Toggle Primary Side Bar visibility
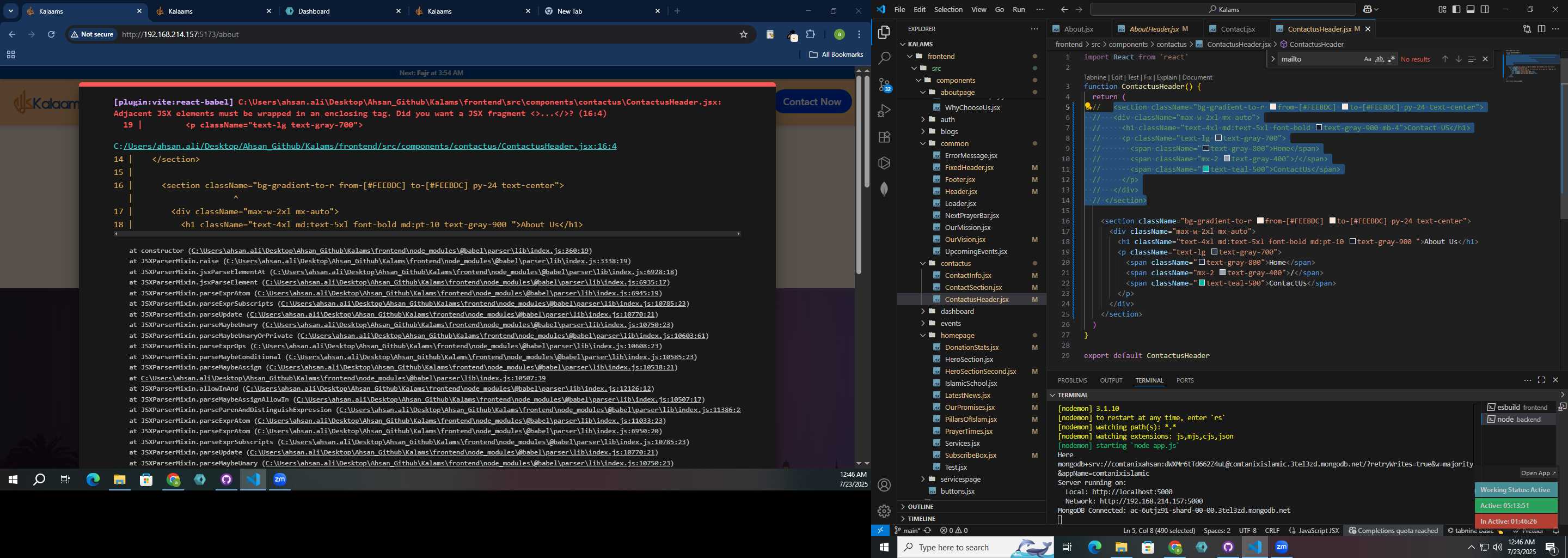The image size is (1568, 558). (x=1456, y=10)
